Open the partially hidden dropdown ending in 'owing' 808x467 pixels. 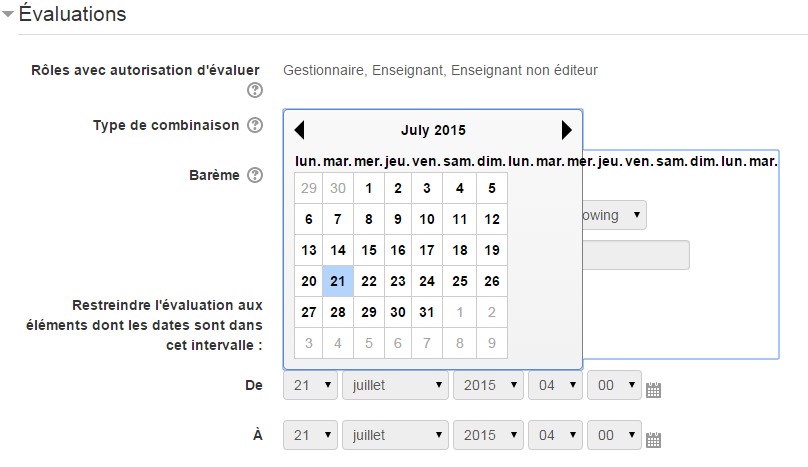point(614,215)
